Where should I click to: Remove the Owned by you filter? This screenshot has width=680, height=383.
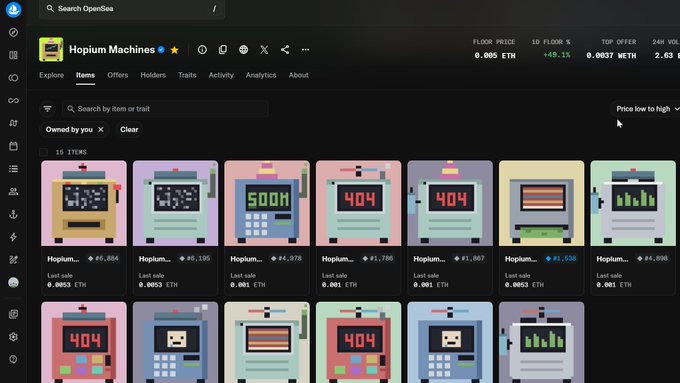pyautogui.click(x=101, y=129)
